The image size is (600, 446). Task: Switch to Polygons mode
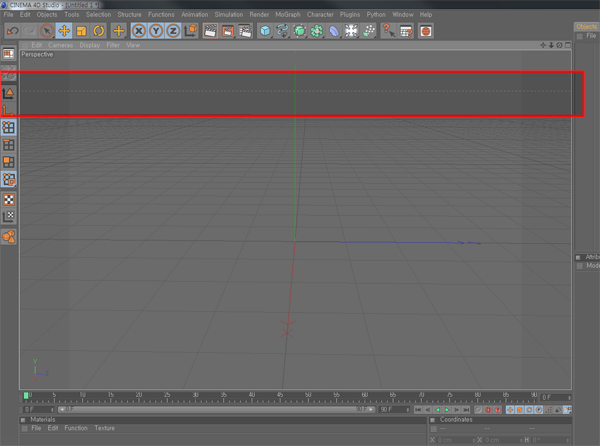(8, 162)
